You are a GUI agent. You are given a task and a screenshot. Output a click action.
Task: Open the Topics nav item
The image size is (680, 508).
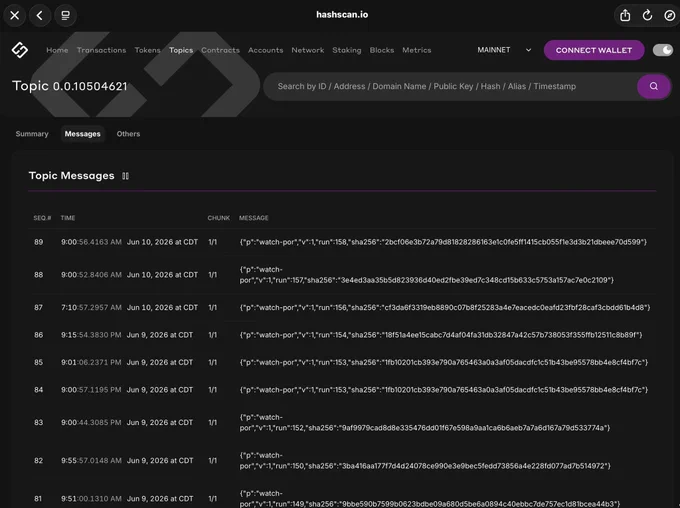[181, 50]
